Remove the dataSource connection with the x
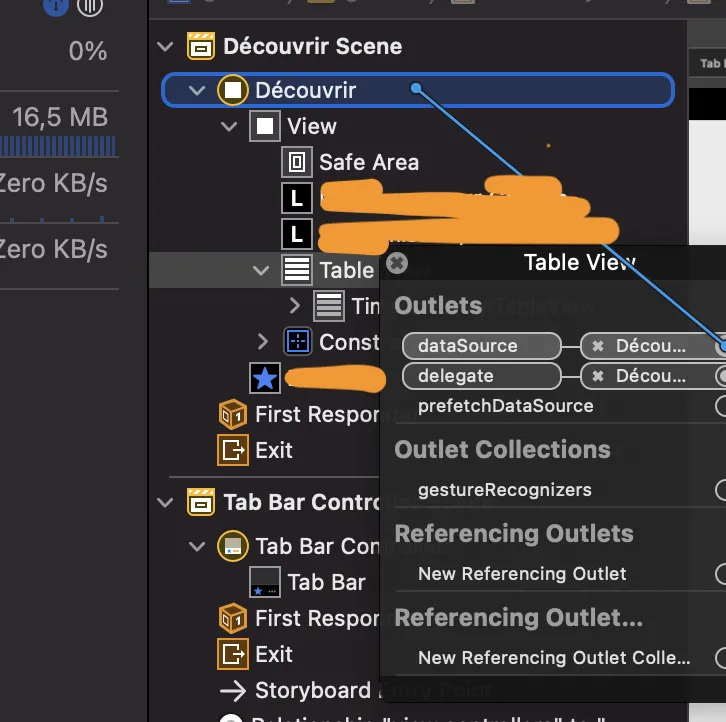The height and width of the screenshot is (722, 726). 598,346
